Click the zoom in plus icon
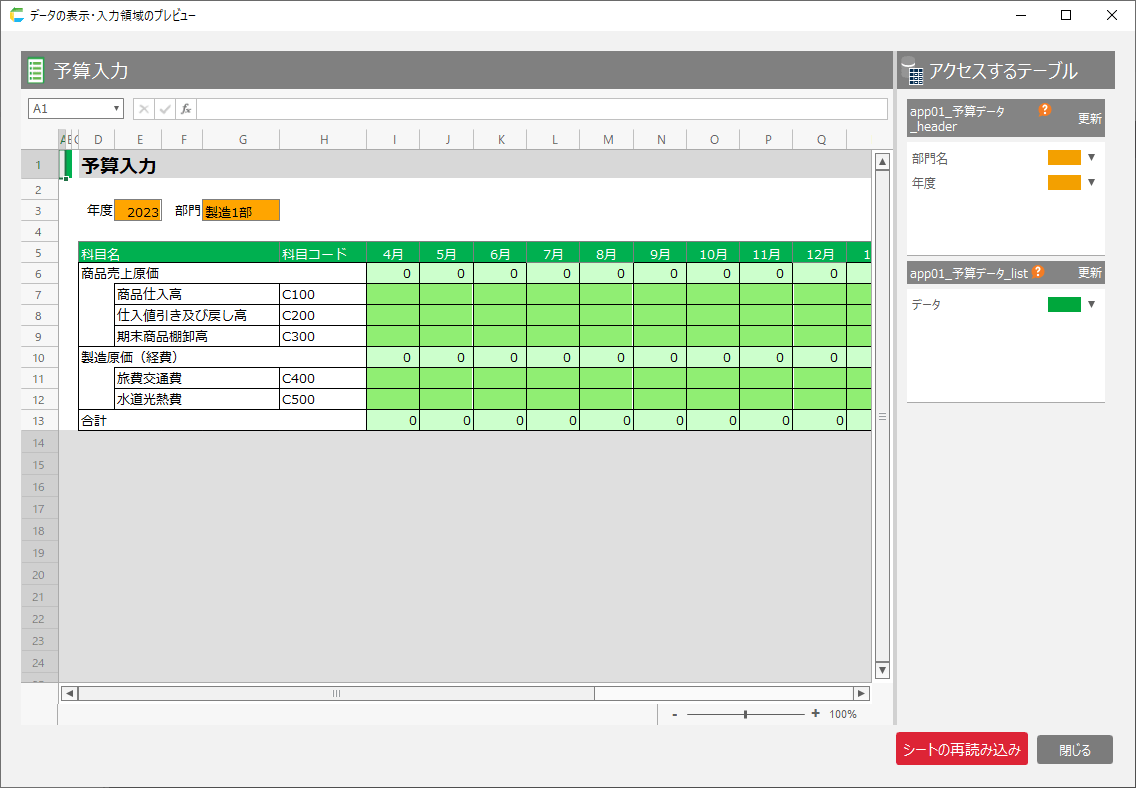Image resolution: width=1136 pixels, height=788 pixels. (x=815, y=714)
